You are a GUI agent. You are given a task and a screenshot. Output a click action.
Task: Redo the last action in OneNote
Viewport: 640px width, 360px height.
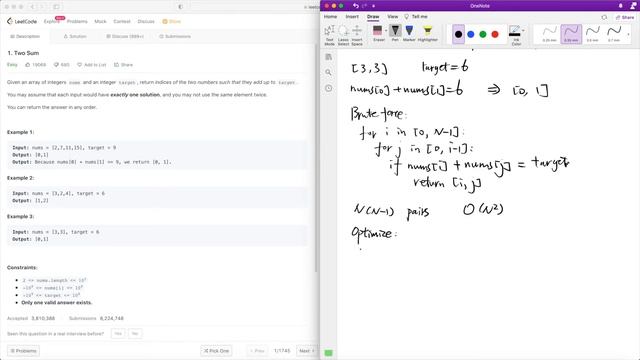click(x=364, y=6)
